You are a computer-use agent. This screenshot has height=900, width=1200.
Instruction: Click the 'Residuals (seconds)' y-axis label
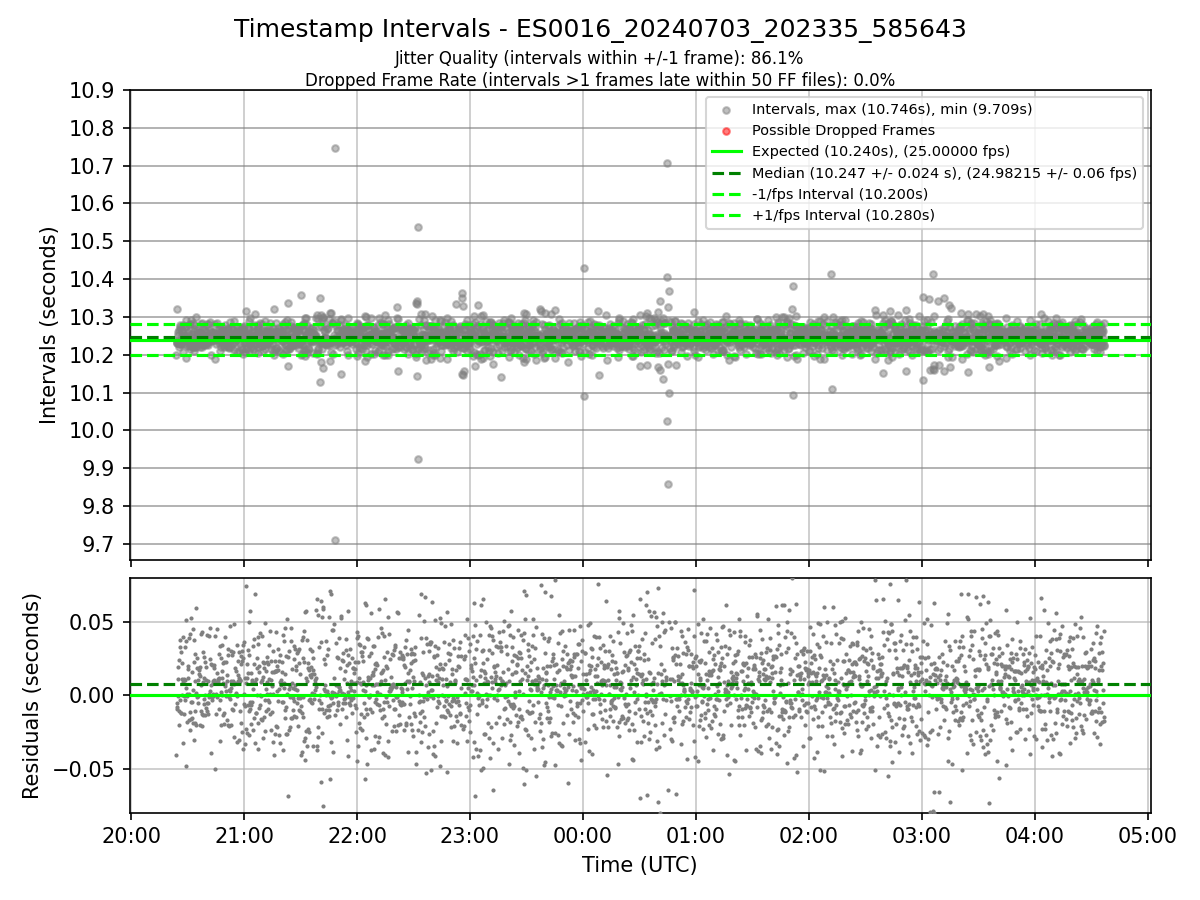32,696
